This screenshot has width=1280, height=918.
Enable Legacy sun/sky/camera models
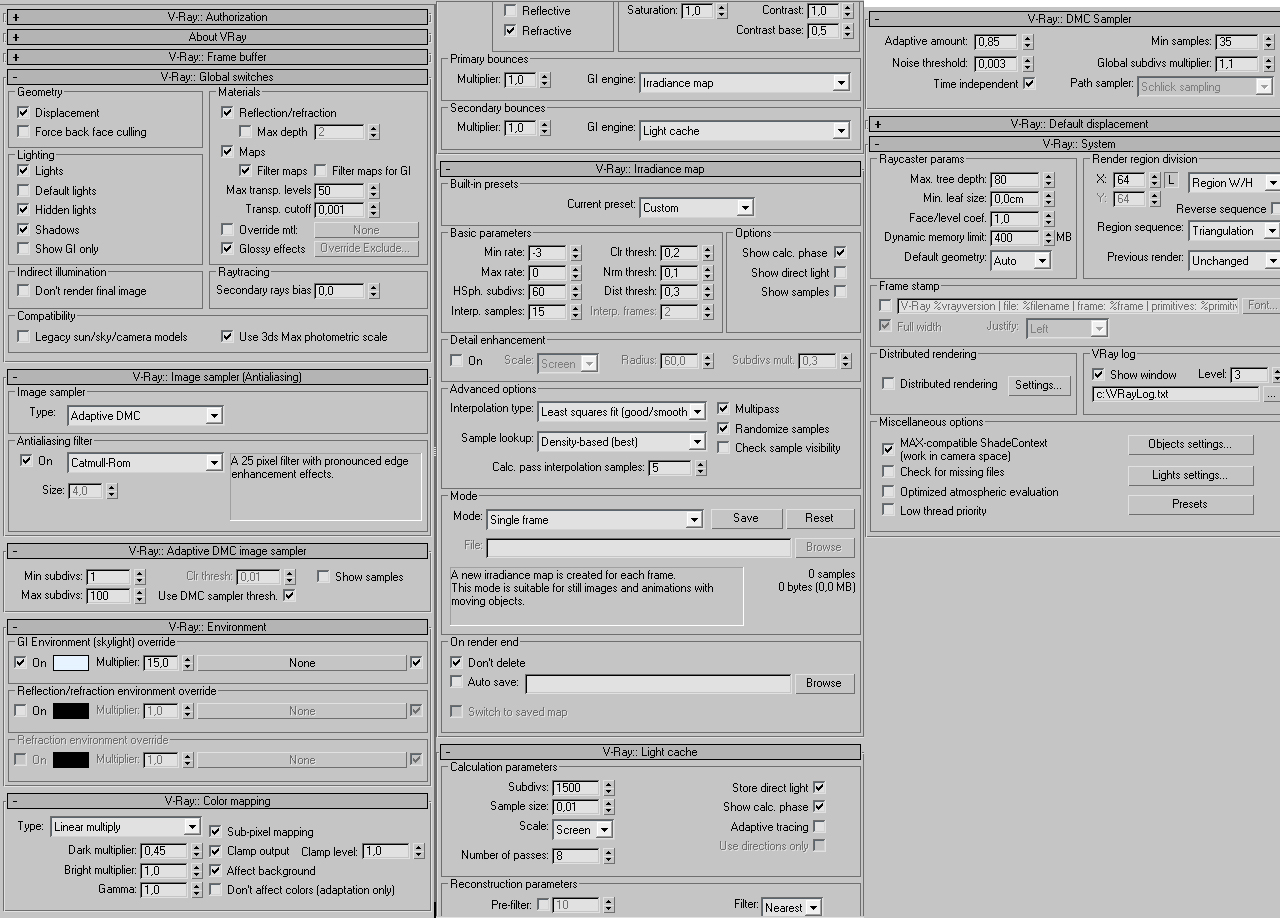24,337
